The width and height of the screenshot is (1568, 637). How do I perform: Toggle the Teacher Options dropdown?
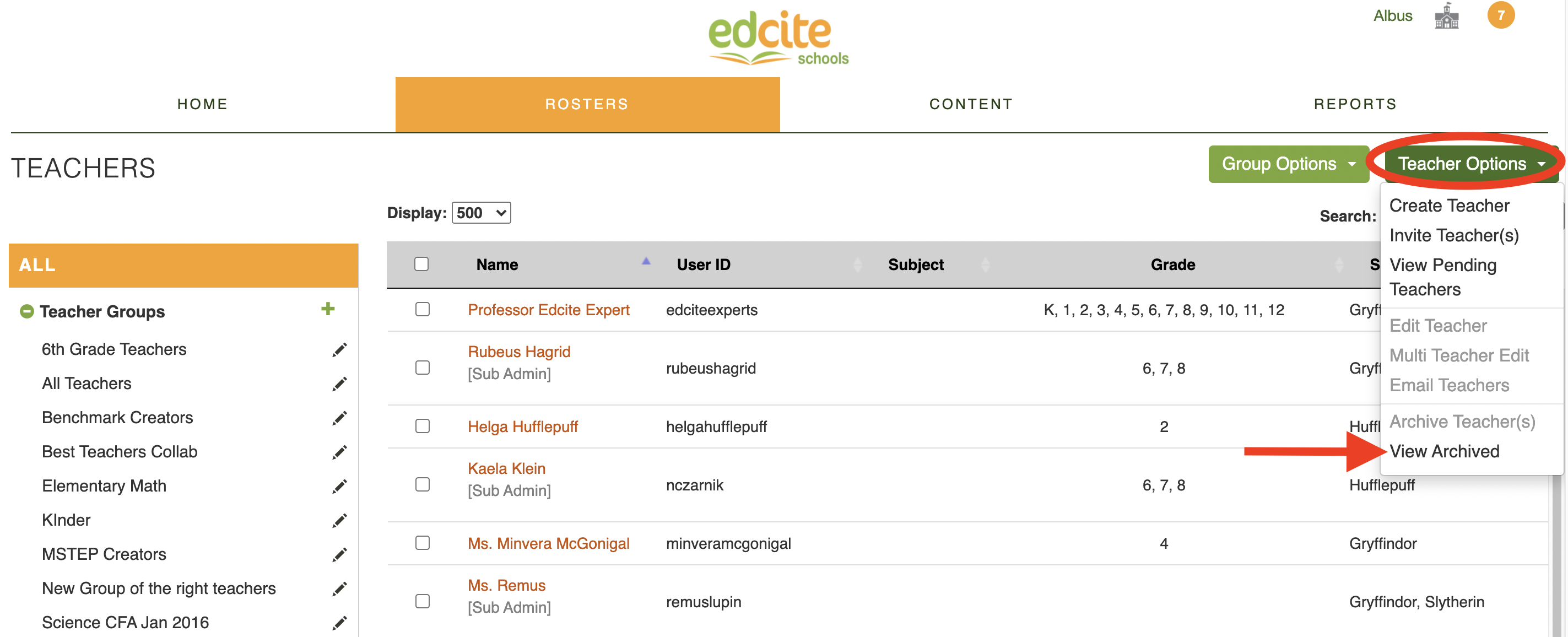[1470, 164]
